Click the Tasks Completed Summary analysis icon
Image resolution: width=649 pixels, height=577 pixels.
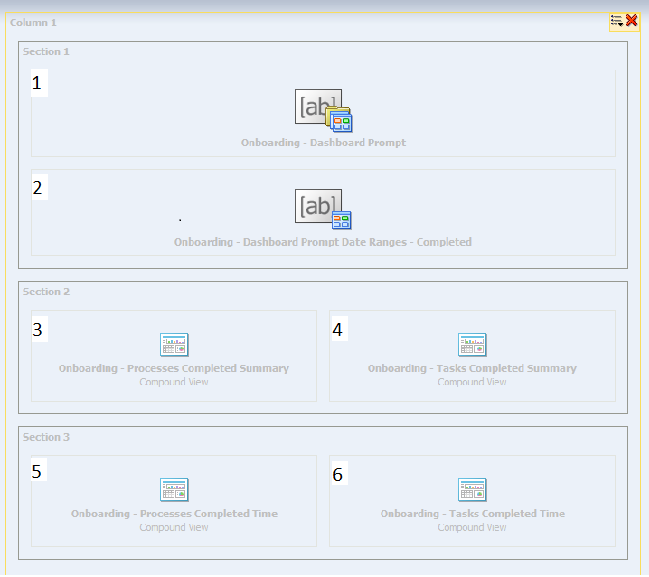pos(472,344)
